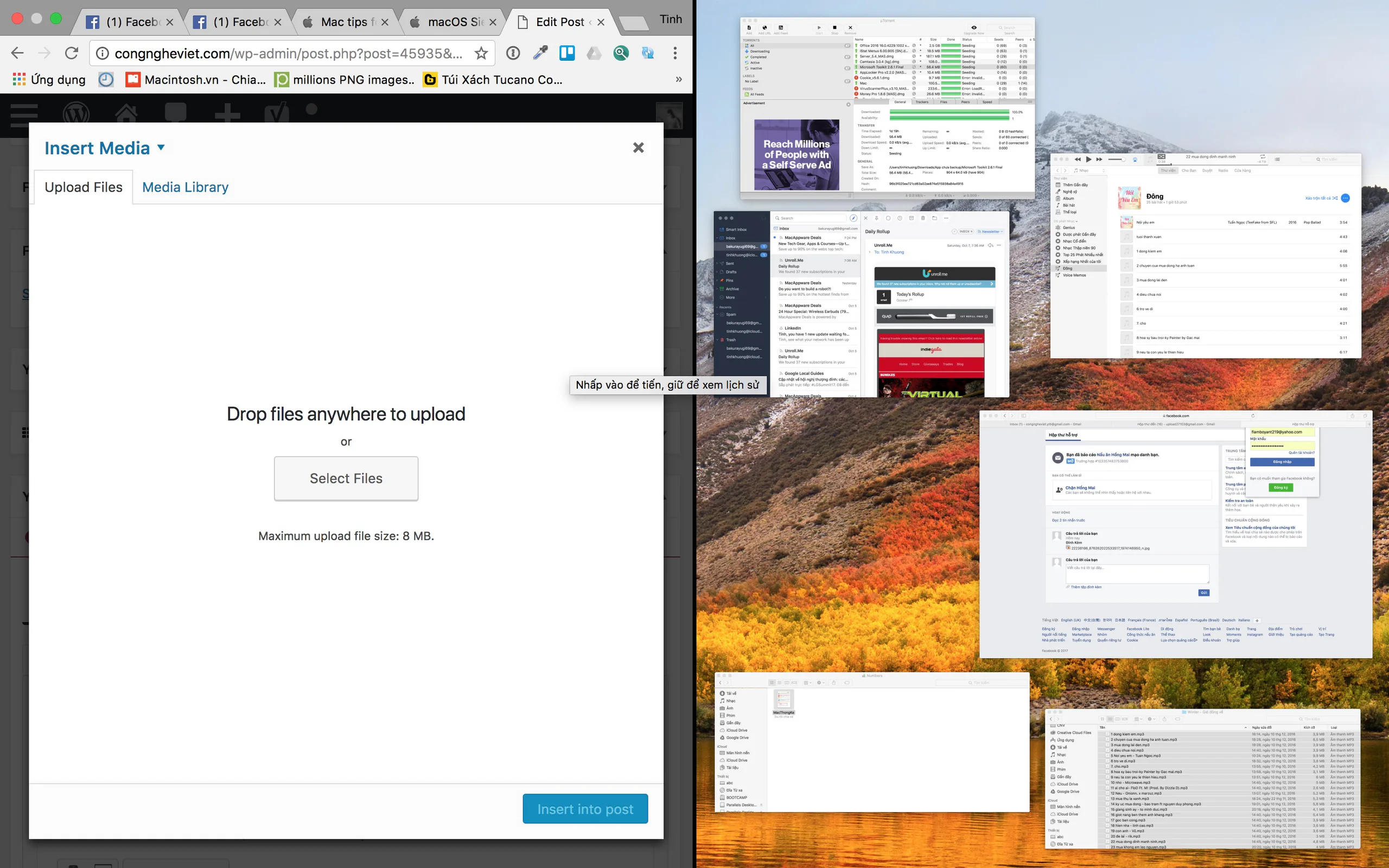Select the Upload Files tab
This screenshot has width=1389, height=868.
coord(84,187)
